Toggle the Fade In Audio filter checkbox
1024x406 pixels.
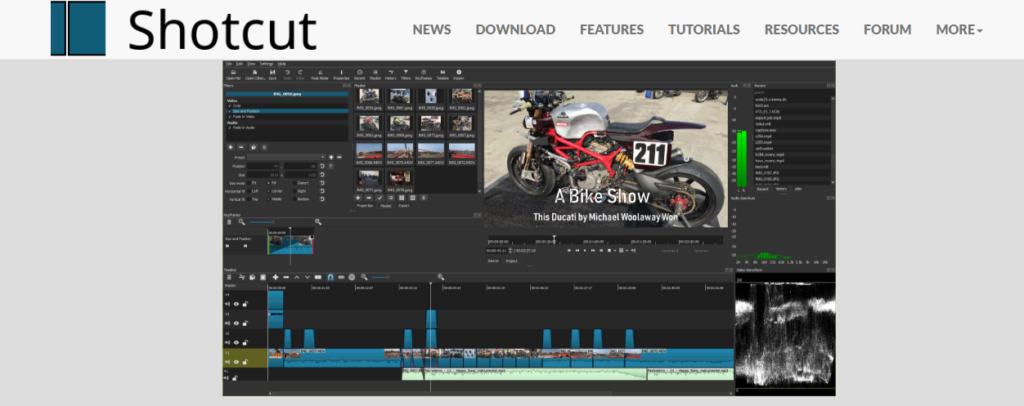click(230, 127)
